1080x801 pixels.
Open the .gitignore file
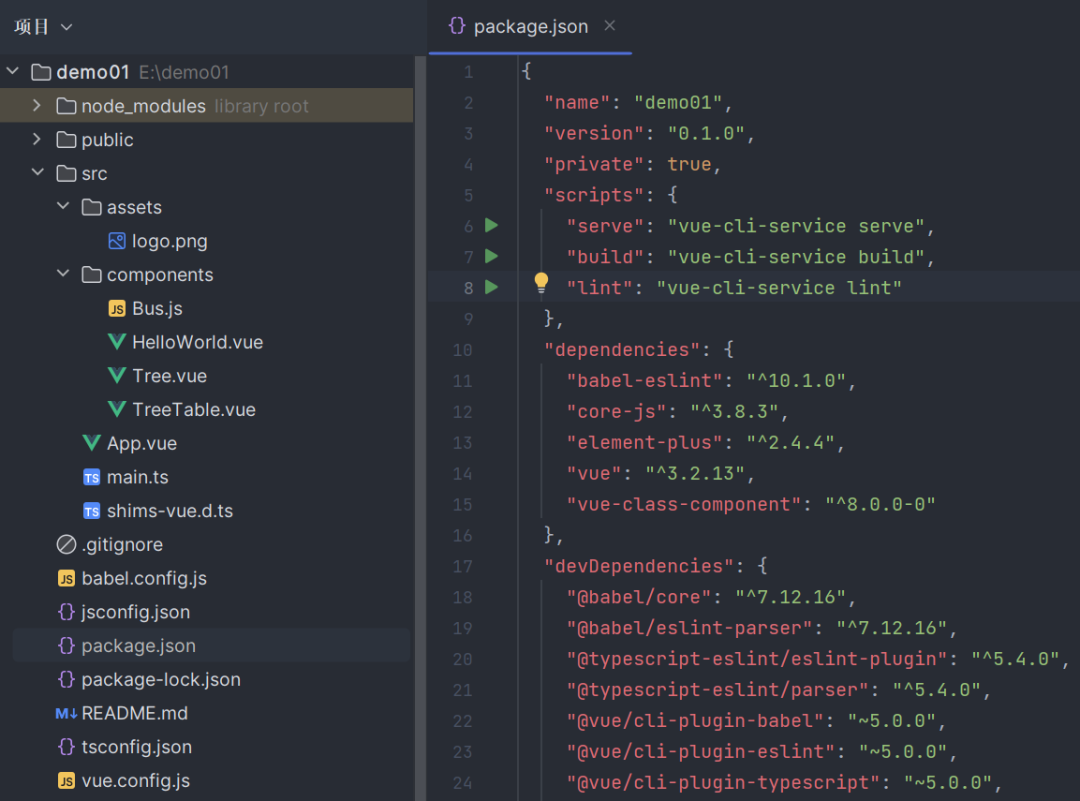point(122,545)
